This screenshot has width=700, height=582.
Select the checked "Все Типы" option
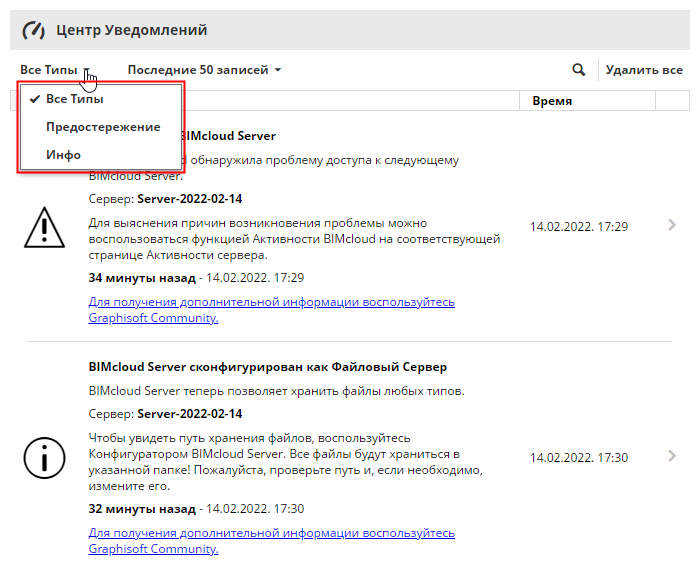point(74,99)
